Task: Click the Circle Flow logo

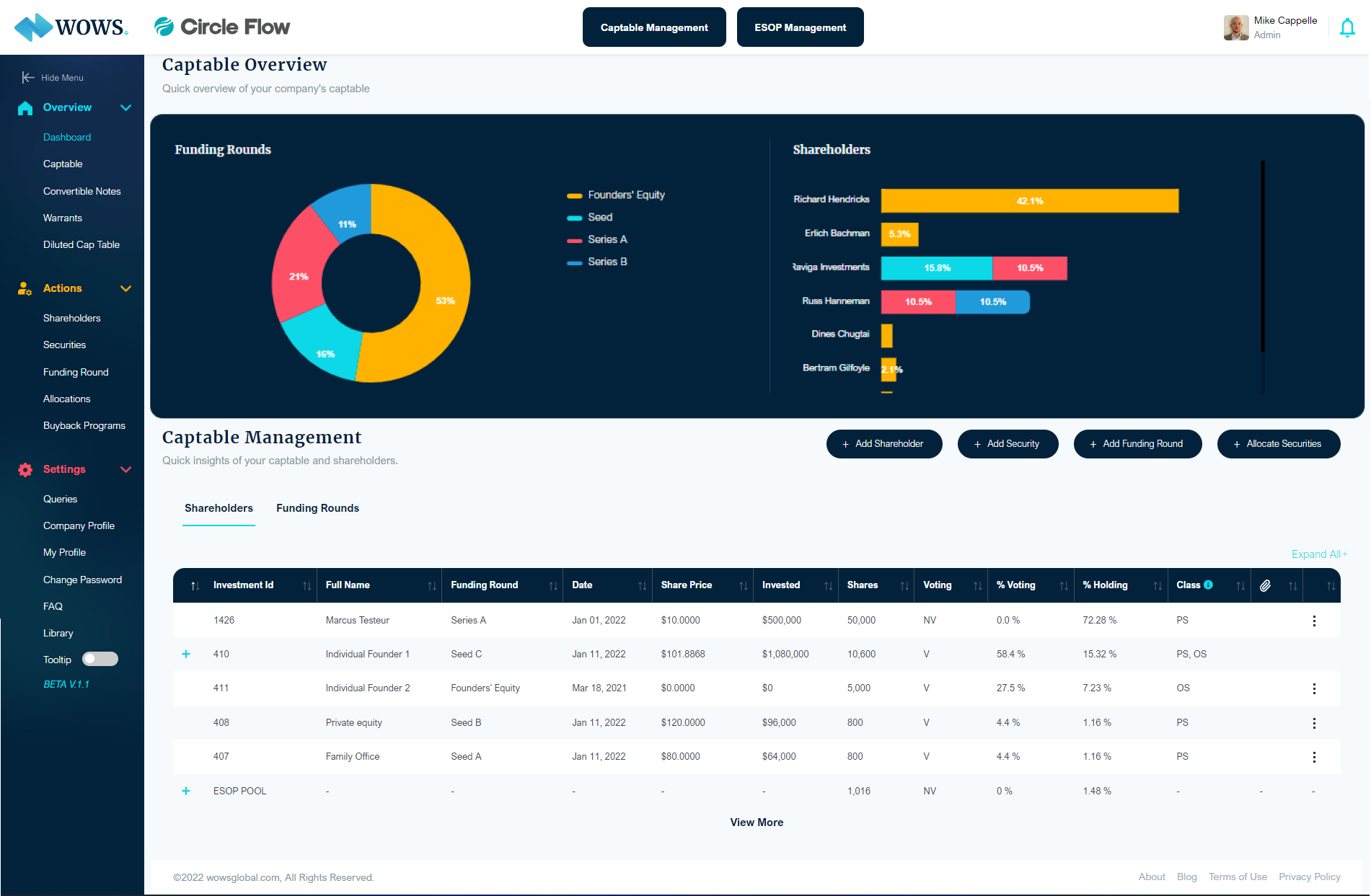Action: click(221, 26)
